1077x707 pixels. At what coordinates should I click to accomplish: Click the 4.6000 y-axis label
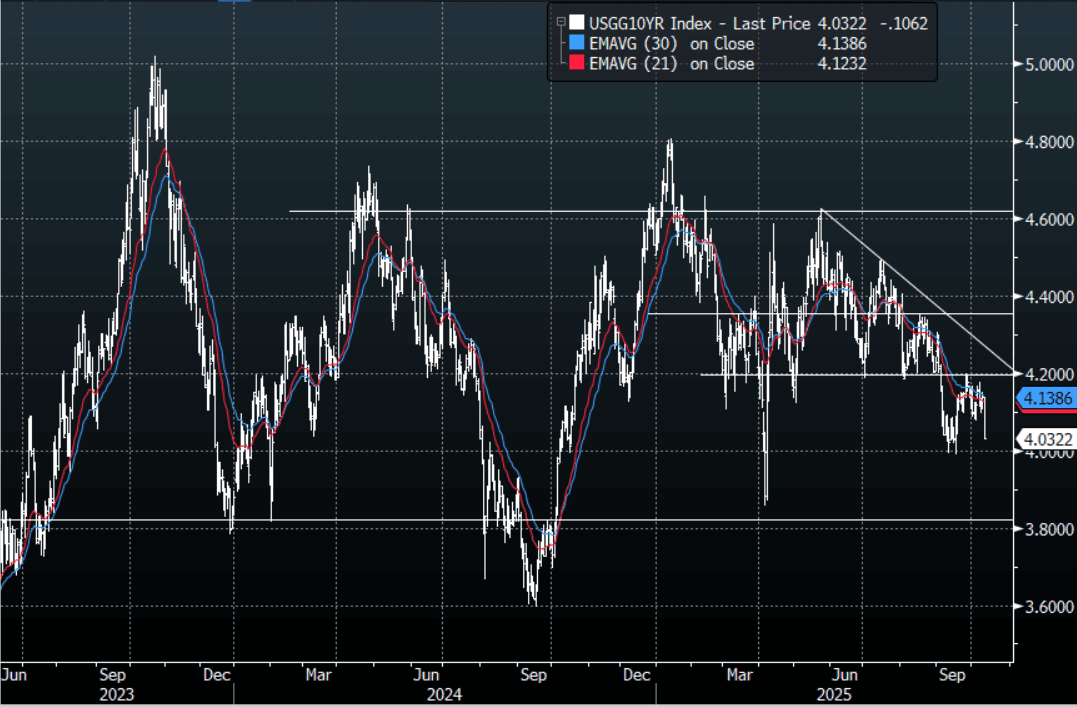click(x=1046, y=219)
